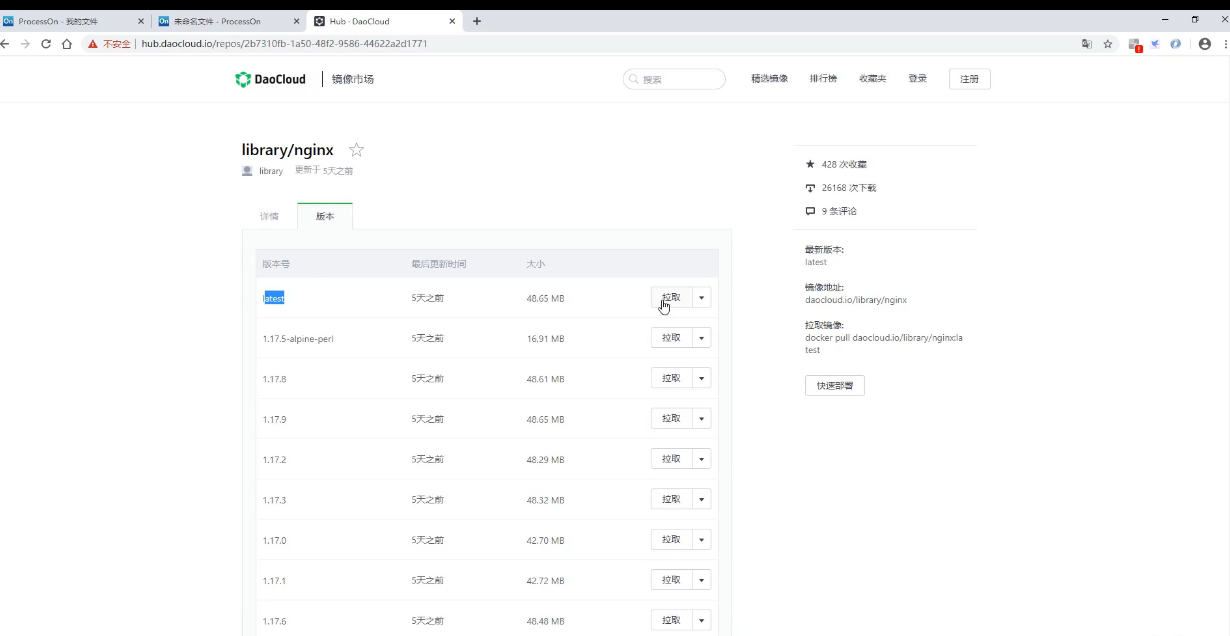
Task: Click the DaoCloud logo
Action: [x=270, y=79]
